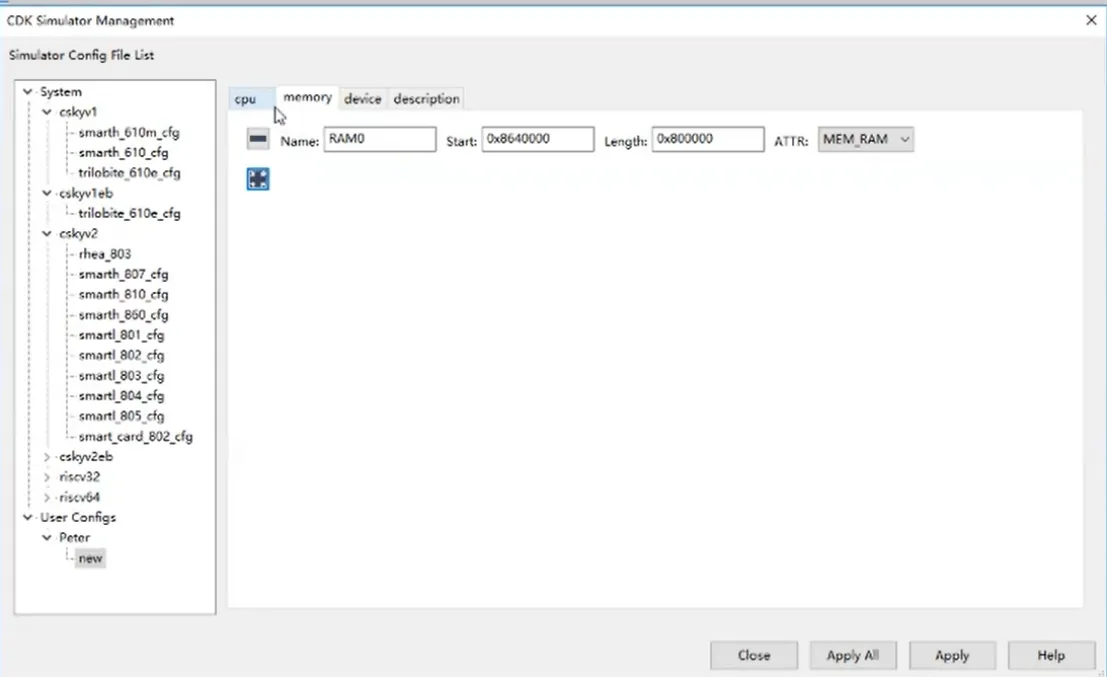1108x677 pixels.
Task: Select trilobite_610e_cfg under cskyv1
Action: 129,173
